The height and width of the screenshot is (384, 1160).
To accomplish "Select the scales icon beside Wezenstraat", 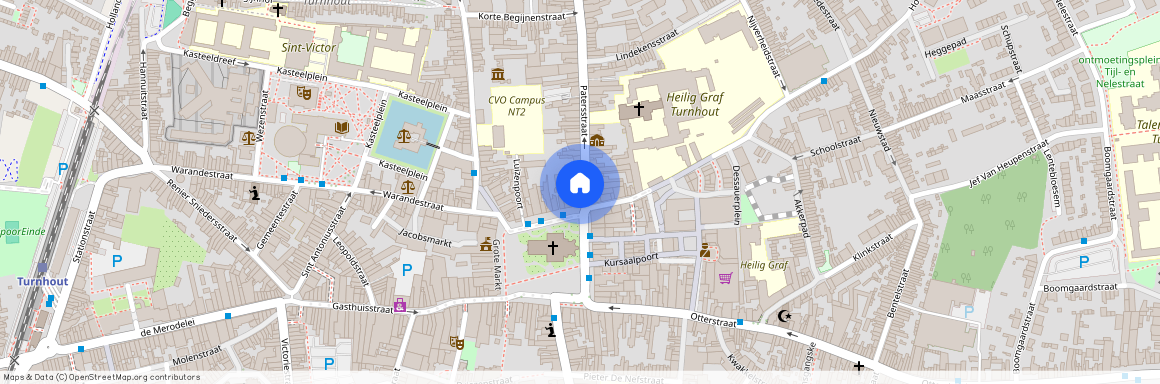I will coord(248,137).
